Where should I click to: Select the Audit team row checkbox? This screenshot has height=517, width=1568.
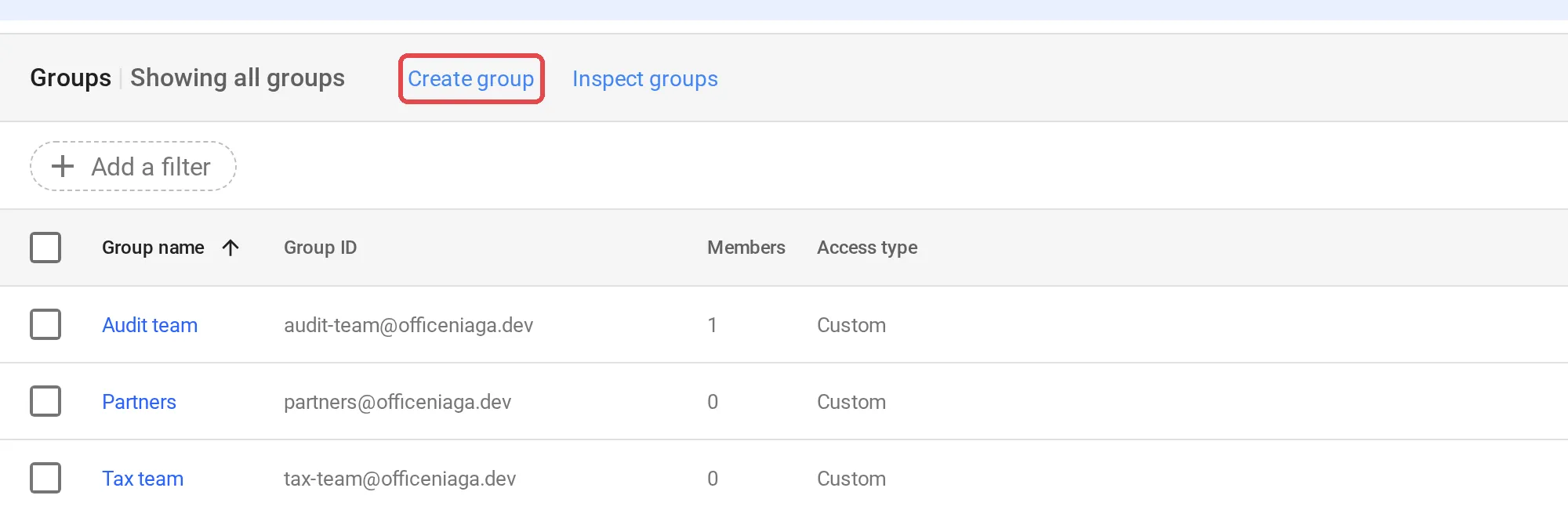(45, 324)
